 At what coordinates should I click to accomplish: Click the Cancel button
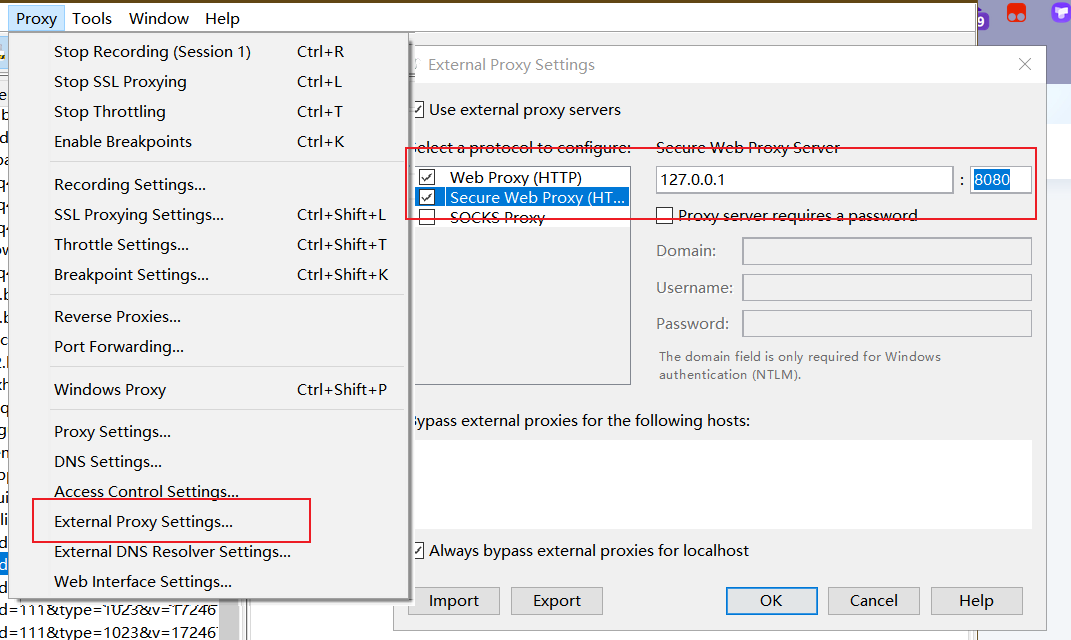coord(874,601)
